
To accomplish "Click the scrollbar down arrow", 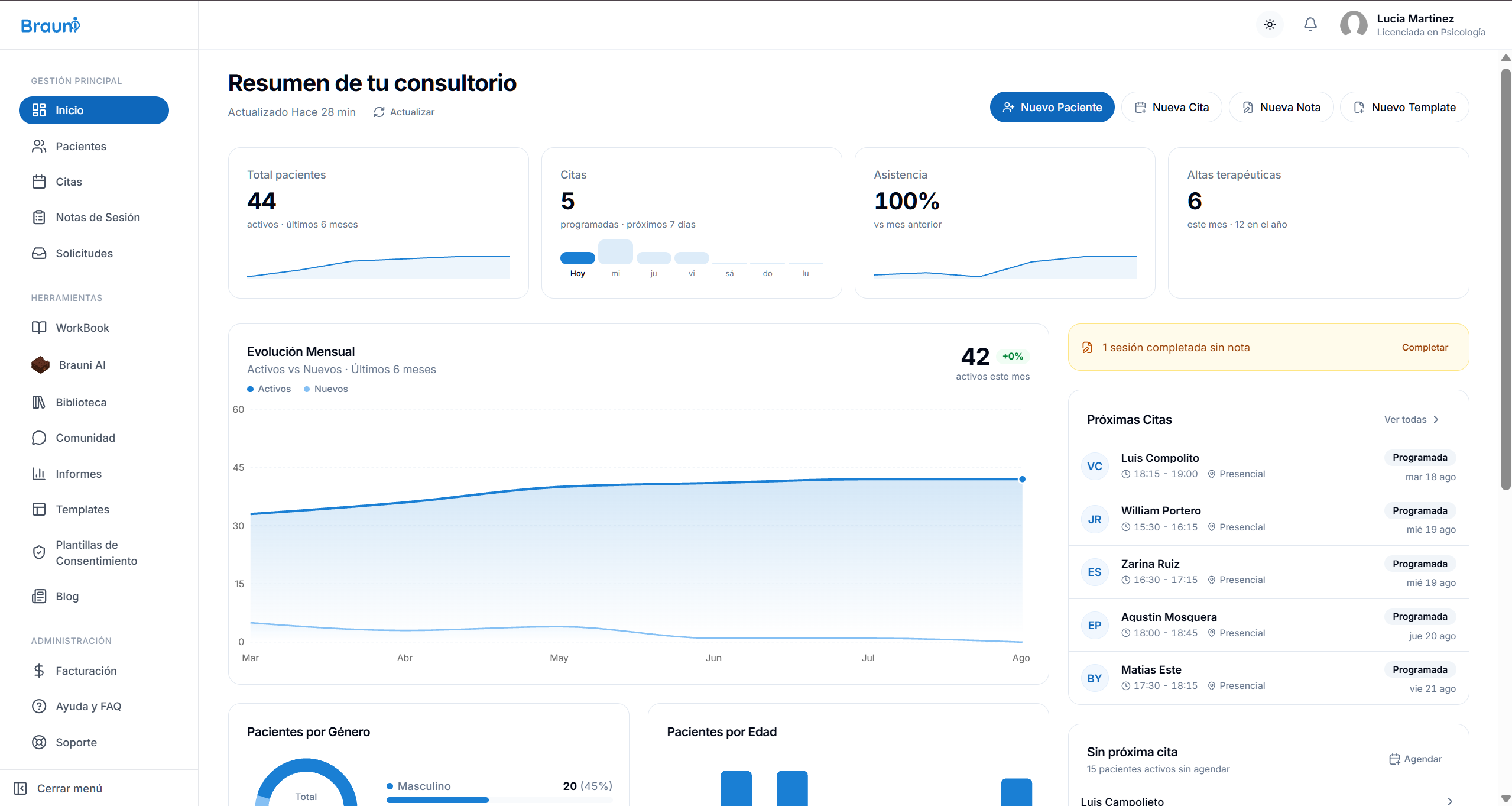I will point(1505,799).
